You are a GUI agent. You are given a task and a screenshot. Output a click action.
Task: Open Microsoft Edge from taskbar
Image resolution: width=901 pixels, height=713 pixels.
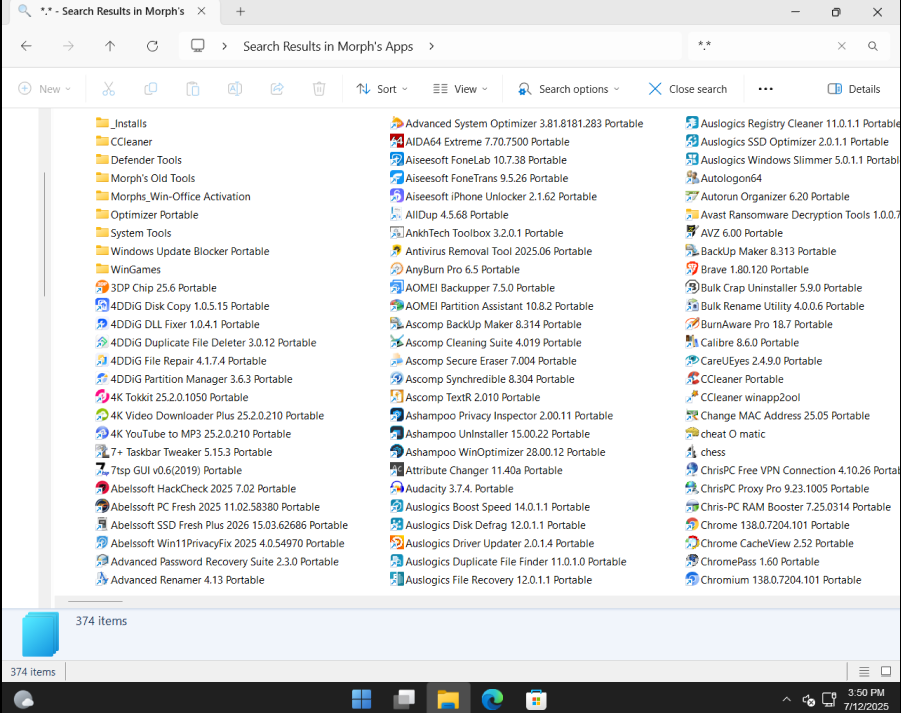[x=492, y=699]
